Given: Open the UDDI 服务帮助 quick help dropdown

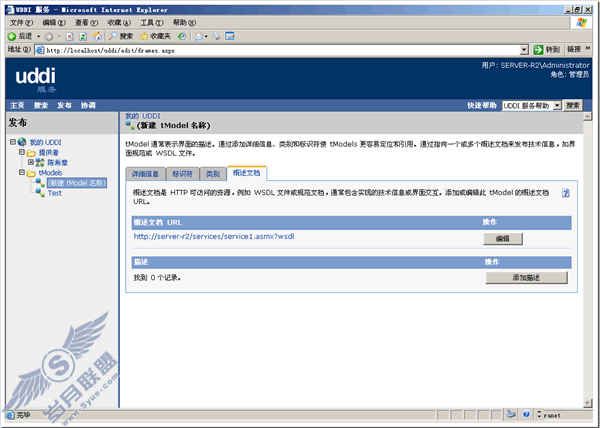Looking at the screenshot, I should point(557,105).
